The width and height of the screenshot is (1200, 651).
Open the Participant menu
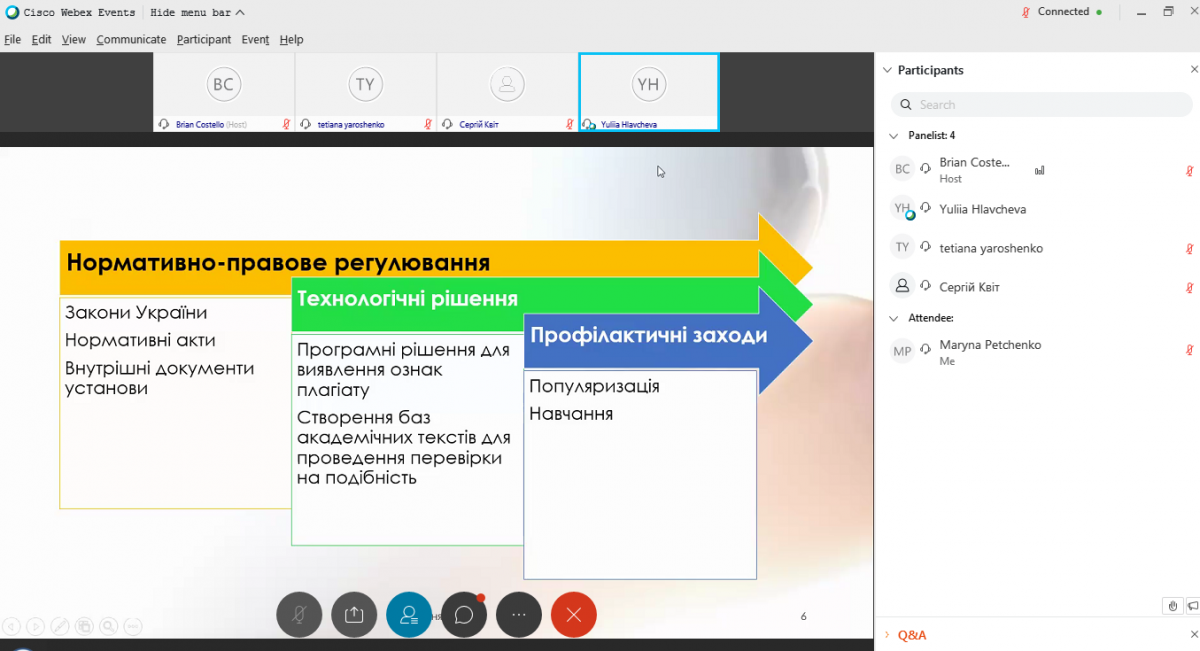pos(204,40)
